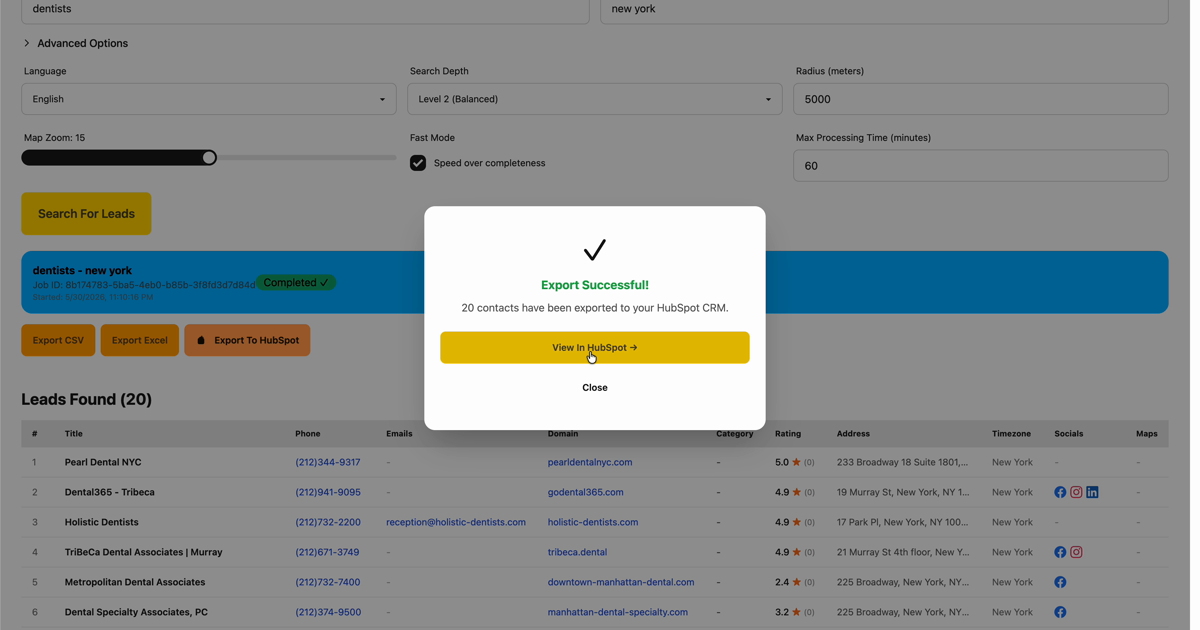Open the Search Depth dropdown

[595, 99]
